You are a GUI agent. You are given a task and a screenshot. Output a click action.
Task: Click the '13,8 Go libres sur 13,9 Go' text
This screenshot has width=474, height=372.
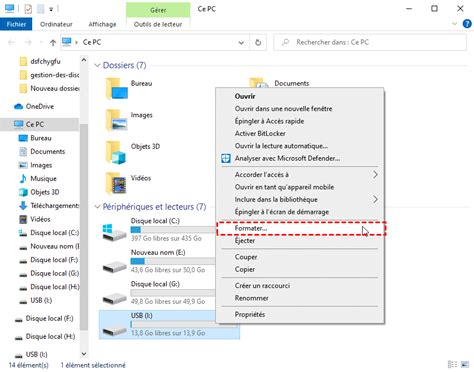(x=168, y=333)
